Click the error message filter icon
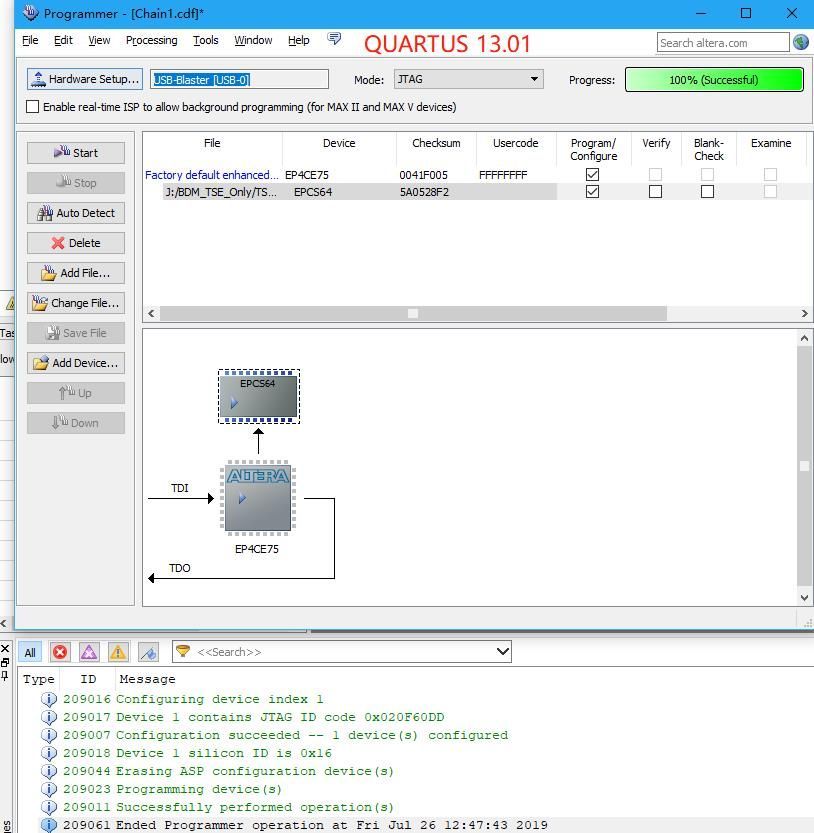Screen dimensions: 814x833 tap(60, 652)
